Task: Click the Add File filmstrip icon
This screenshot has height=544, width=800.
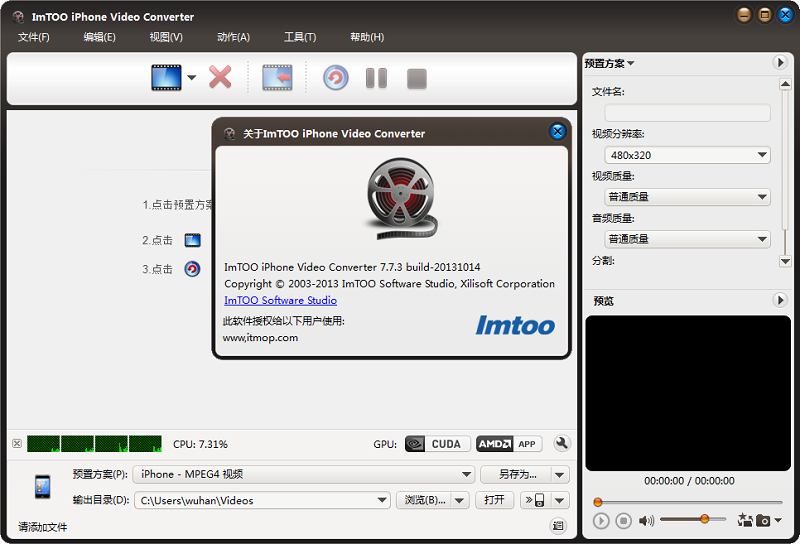Action: (166, 78)
